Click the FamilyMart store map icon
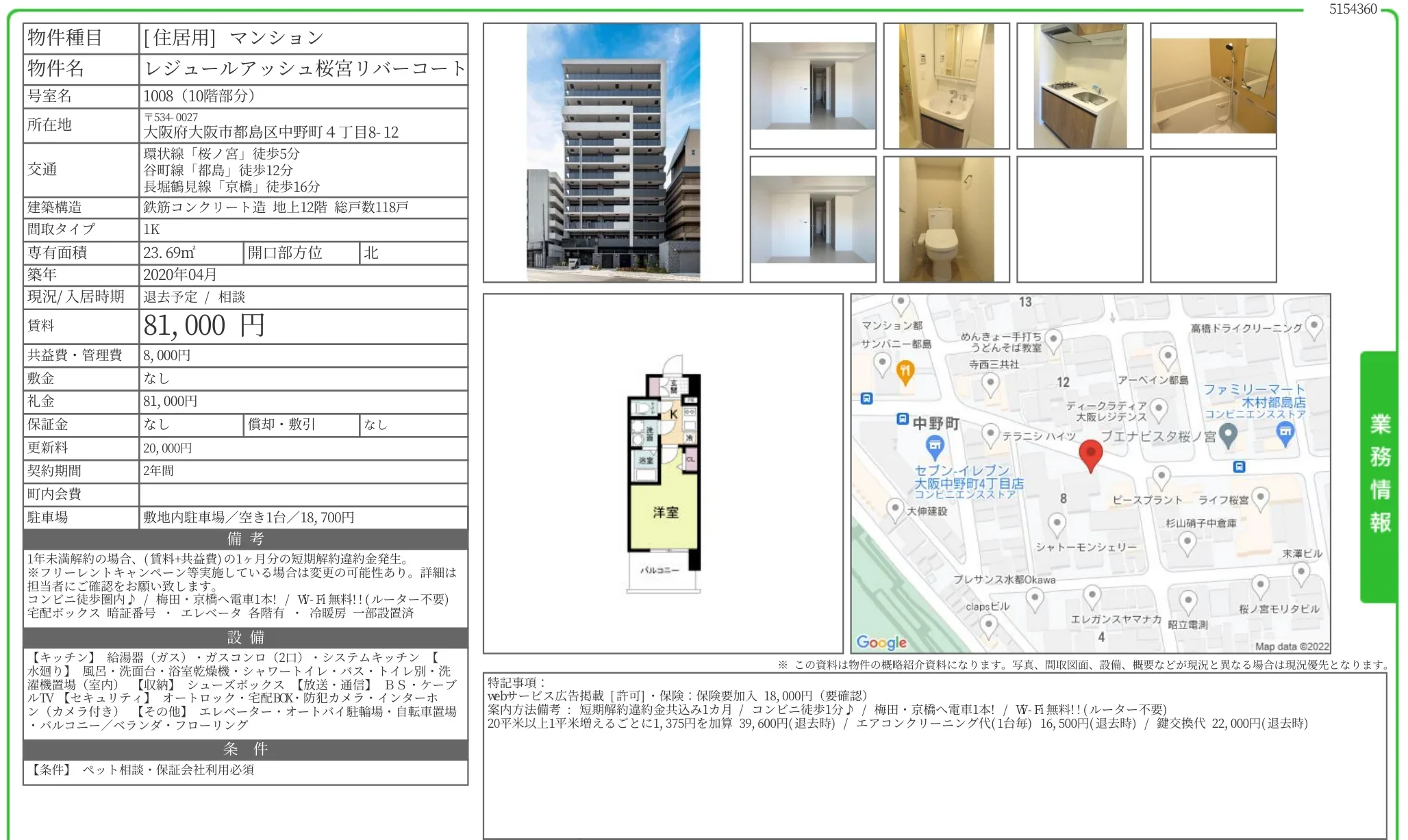 tap(1285, 432)
